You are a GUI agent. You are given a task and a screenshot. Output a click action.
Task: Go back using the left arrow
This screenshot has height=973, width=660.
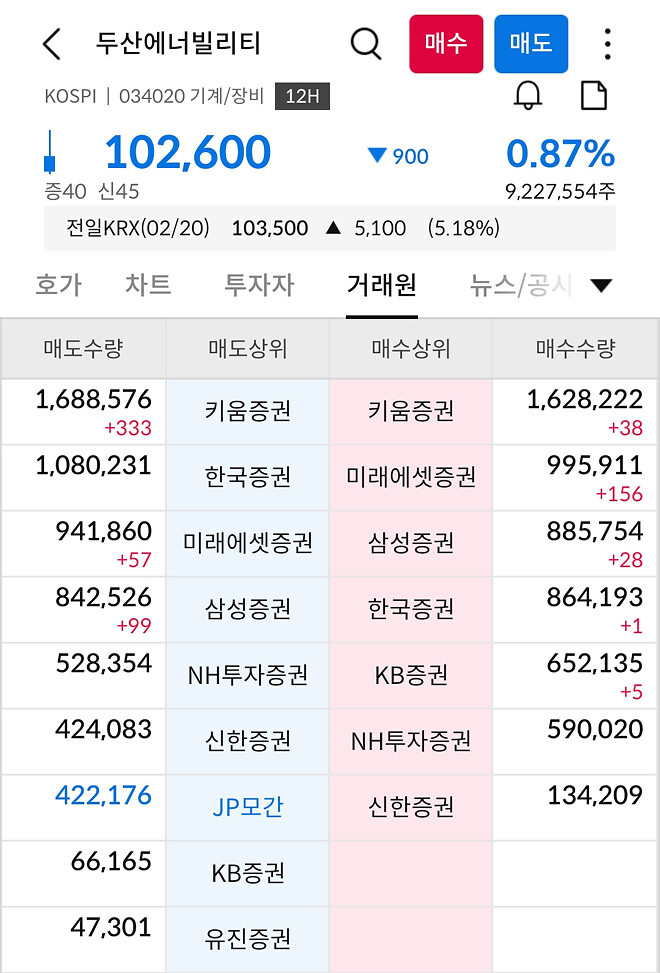coord(51,44)
